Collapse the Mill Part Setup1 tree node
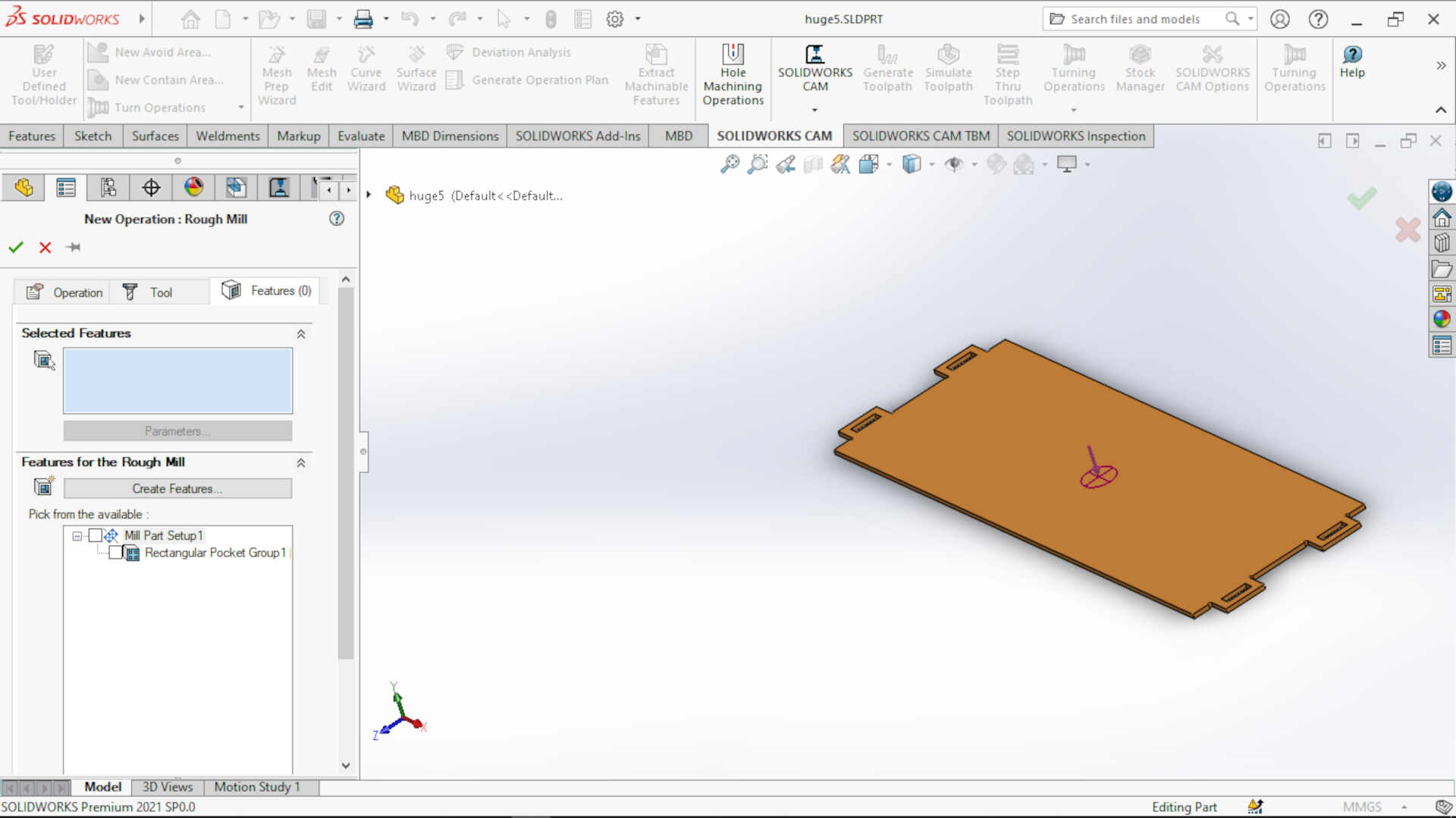Image resolution: width=1456 pixels, height=818 pixels. pos(76,535)
